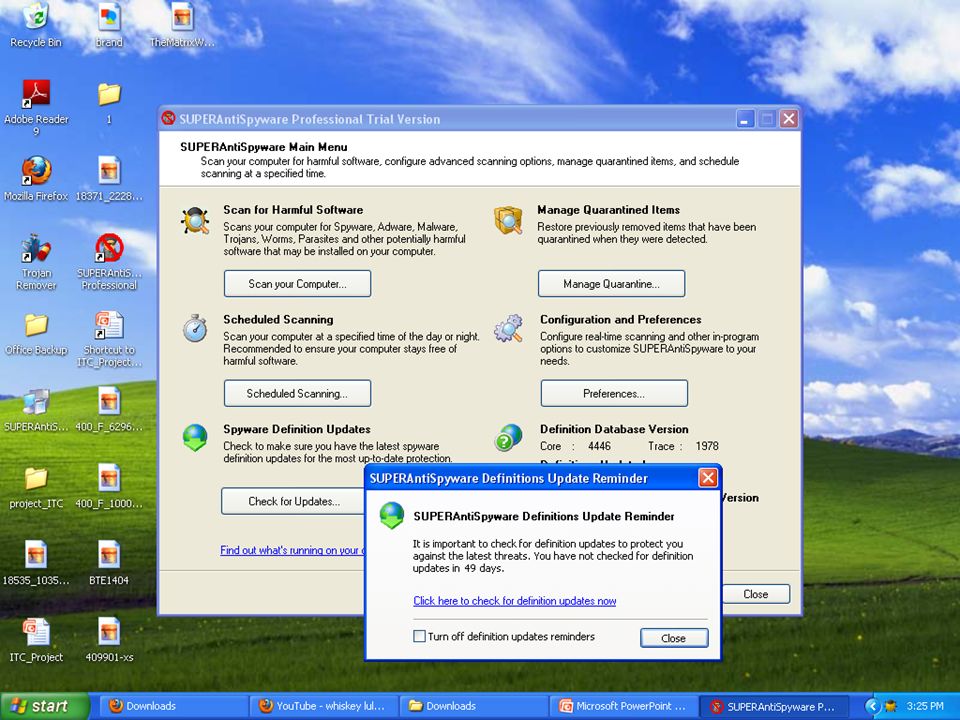The image size is (960, 720).
Task: Click the Spyware Definition Updates globe icon
Action: tap(195, 438)
